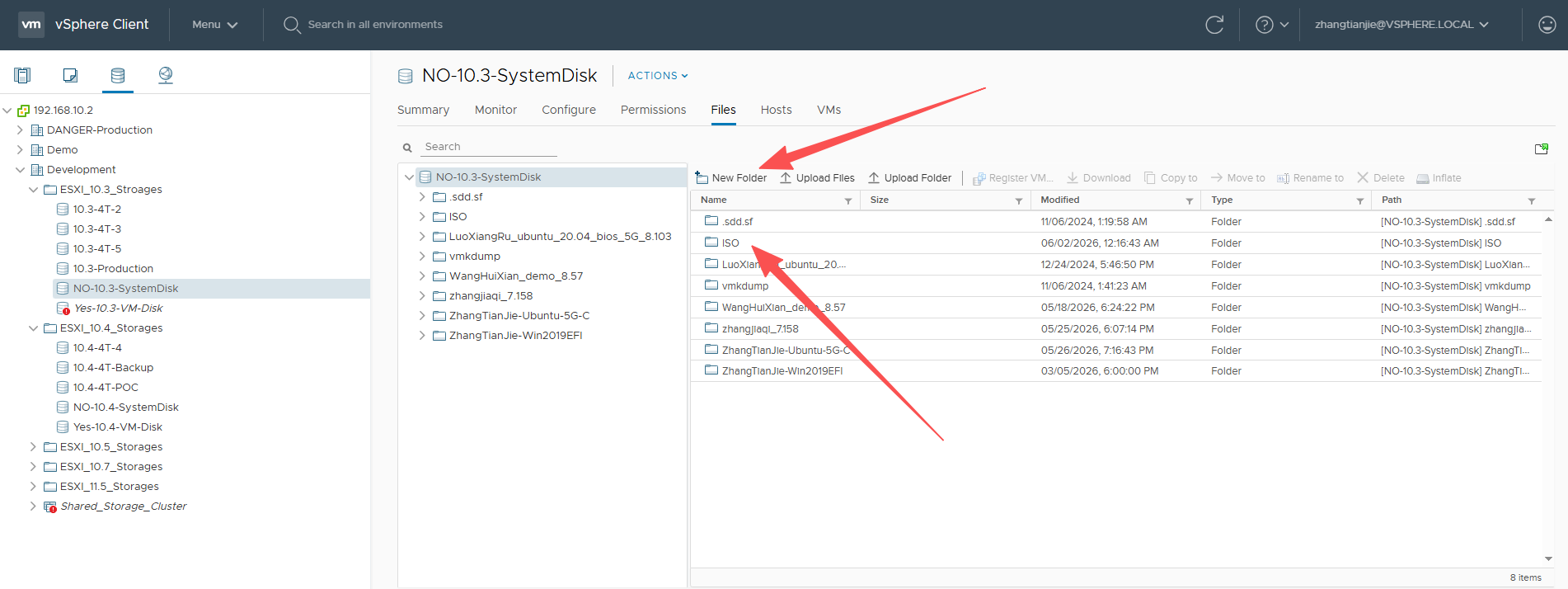Switch to the VMs tab
Image resolution: width=1568 pixels, height=589 pixels.
[x=829, y=110]
